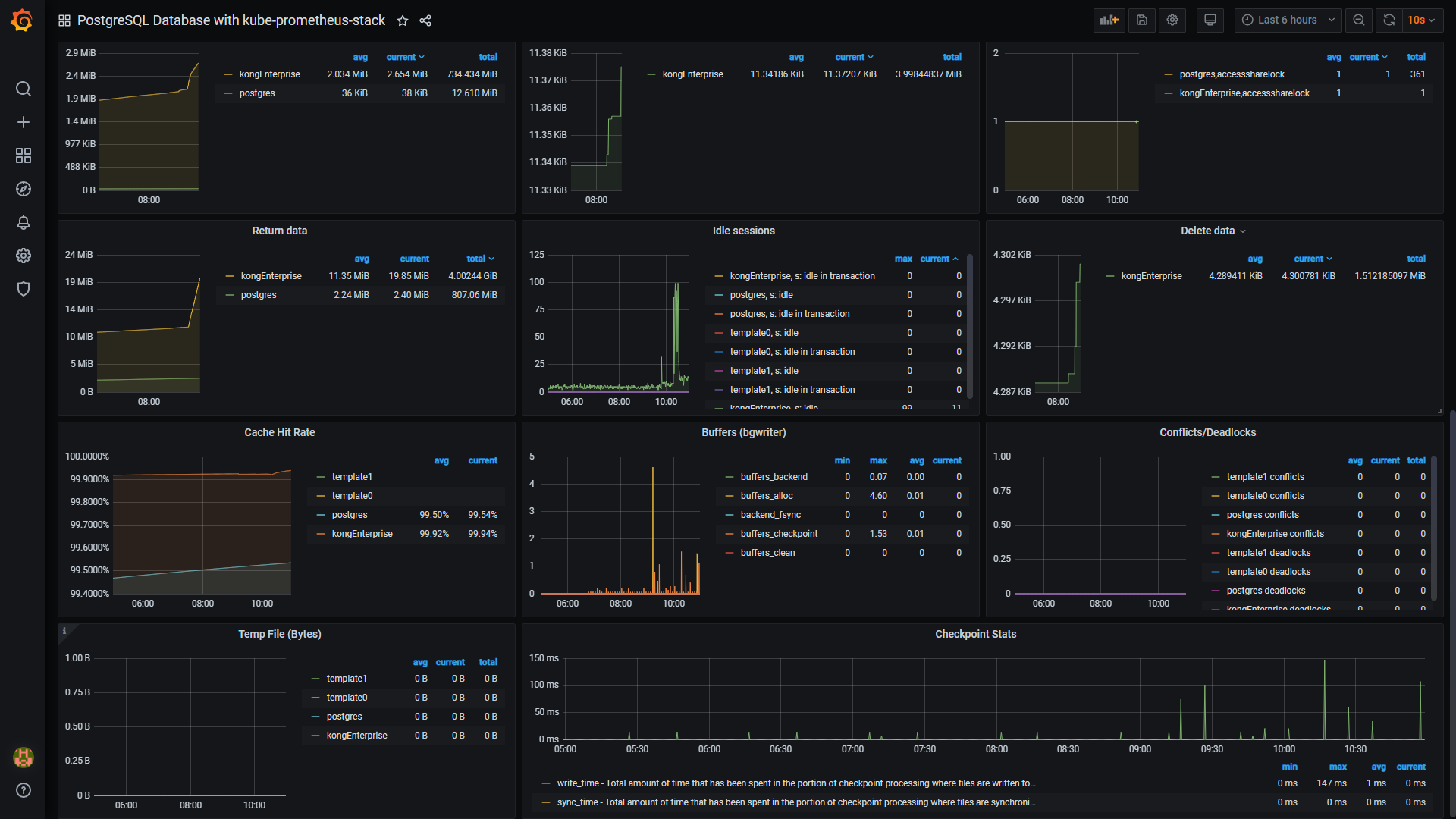The height and width of the screenshot is (819, 1456).
Task: Open the Alerting bell sidebar icon
Action: click(x=24, y=222)
